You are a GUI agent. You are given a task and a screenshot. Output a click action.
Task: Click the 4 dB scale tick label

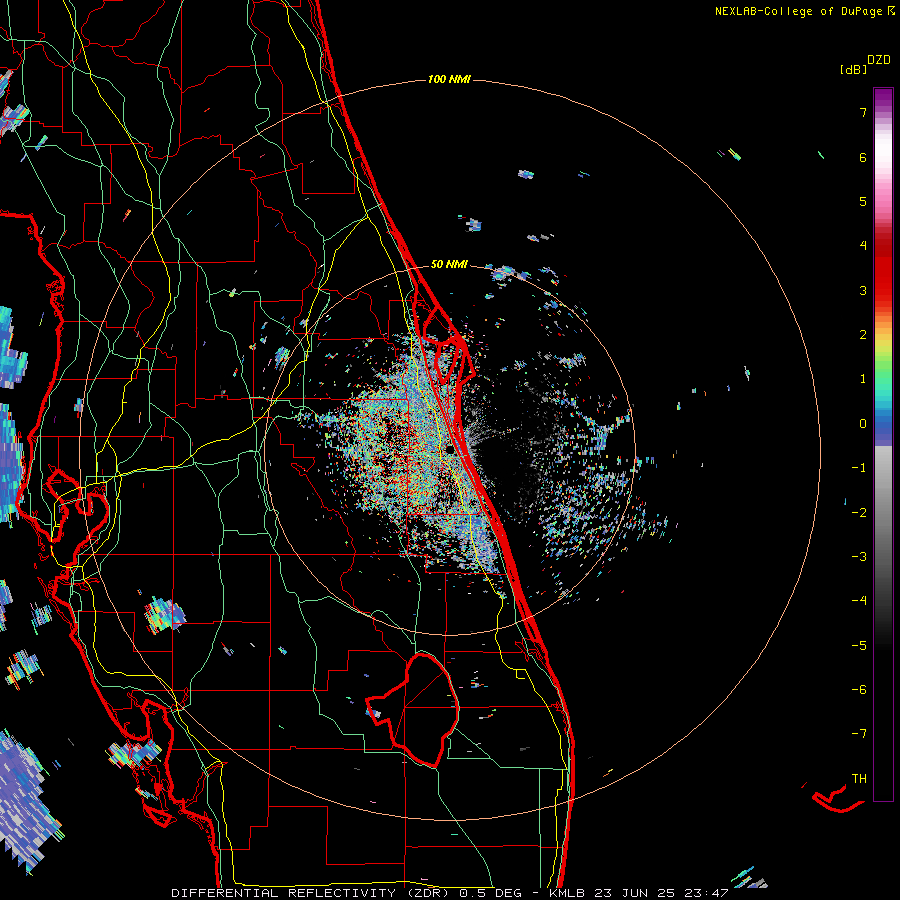click(x=863, y=246)
